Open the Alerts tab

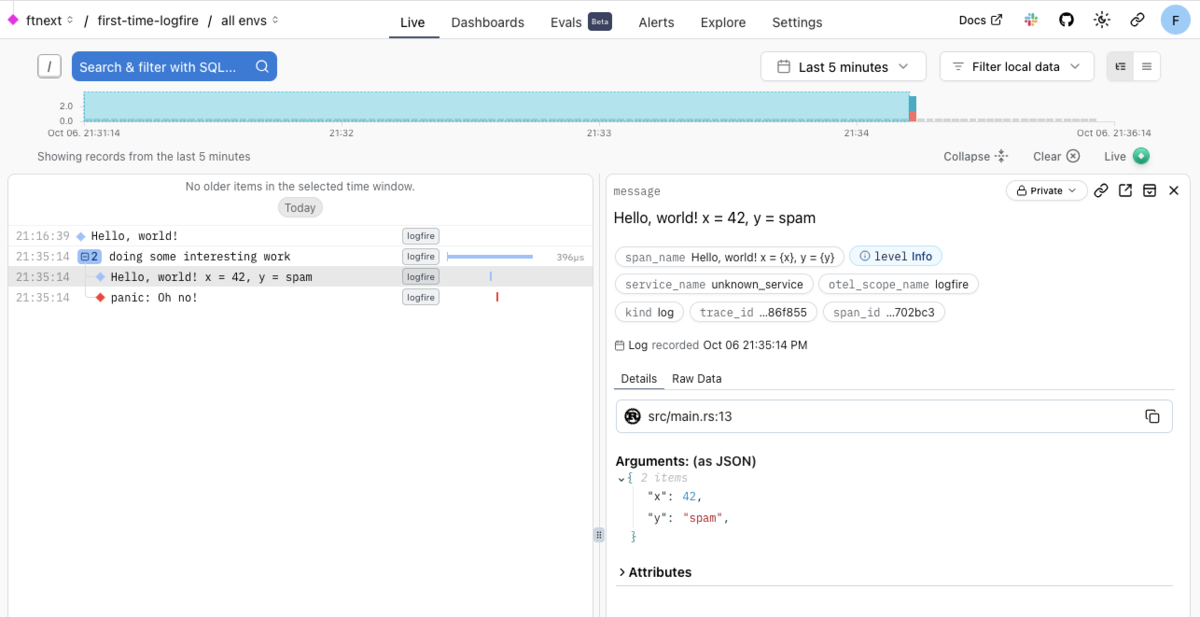tap(656, 22)
